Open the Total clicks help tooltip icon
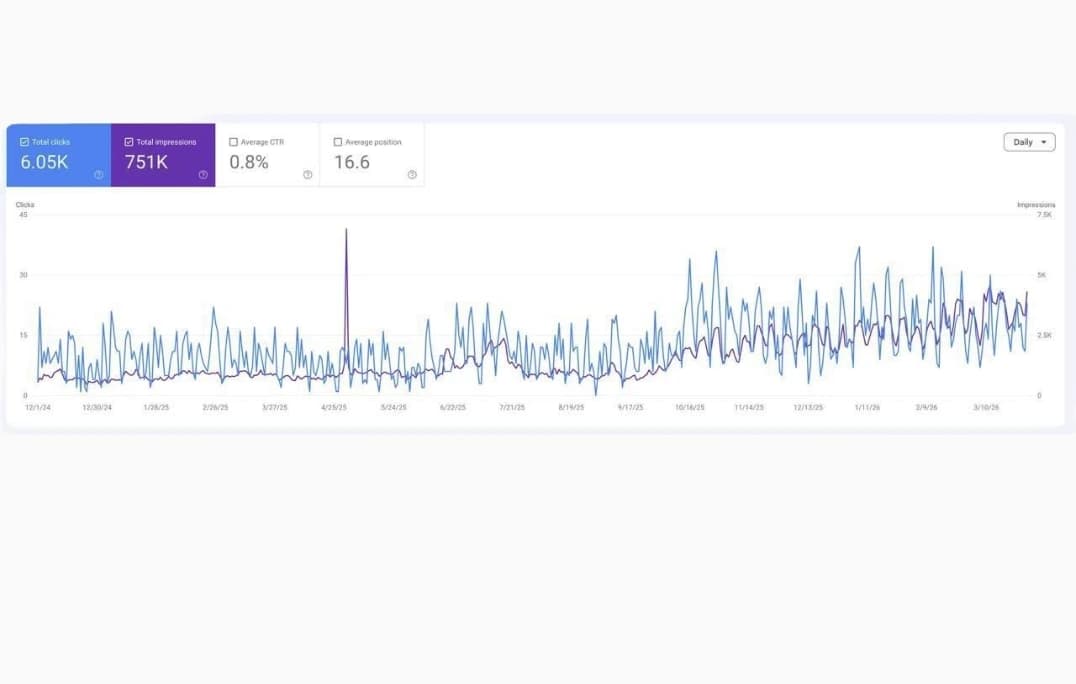The width and height of the screenshot is (1076, 684). coord(98,175)
